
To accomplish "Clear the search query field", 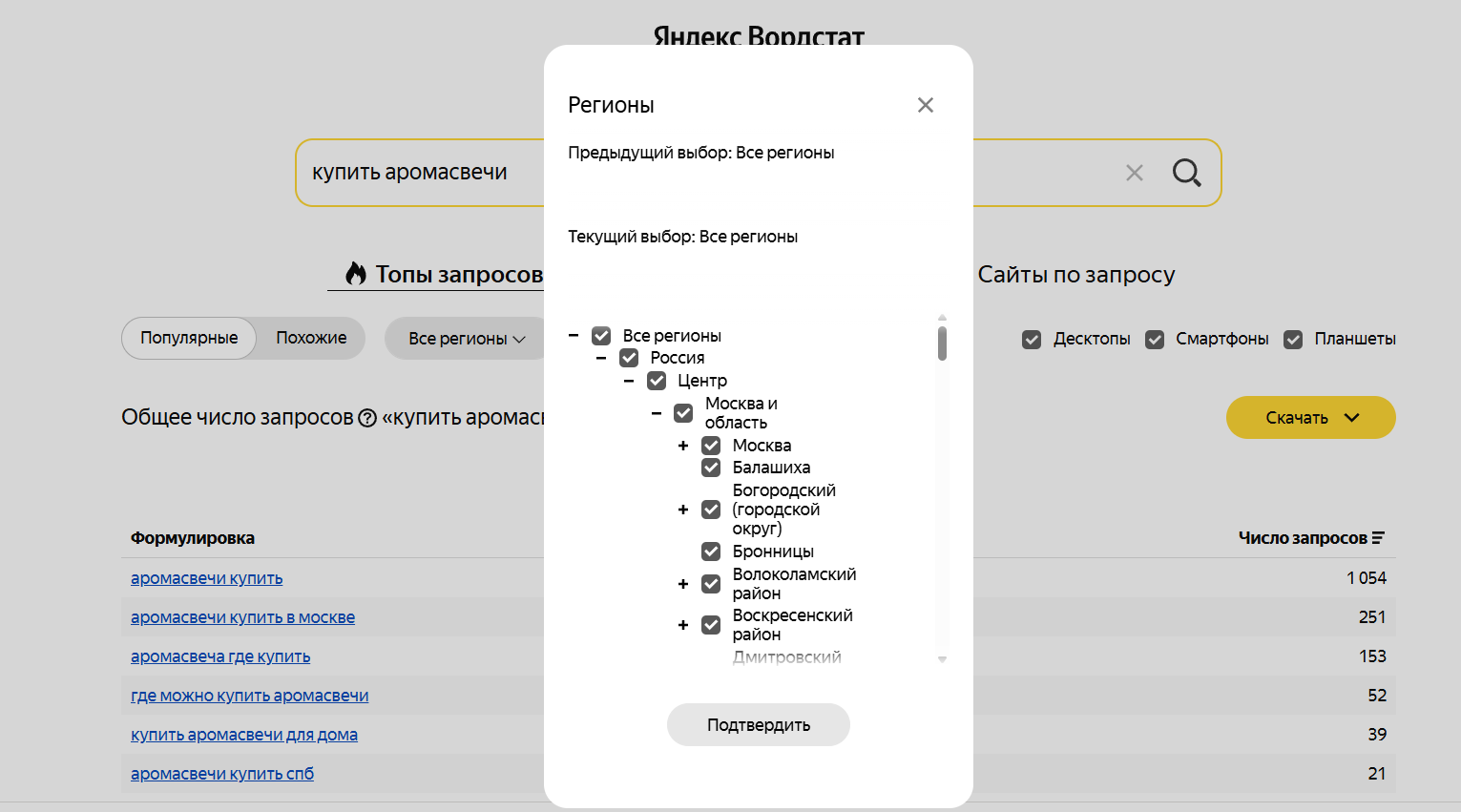I will click(1134, 173).
